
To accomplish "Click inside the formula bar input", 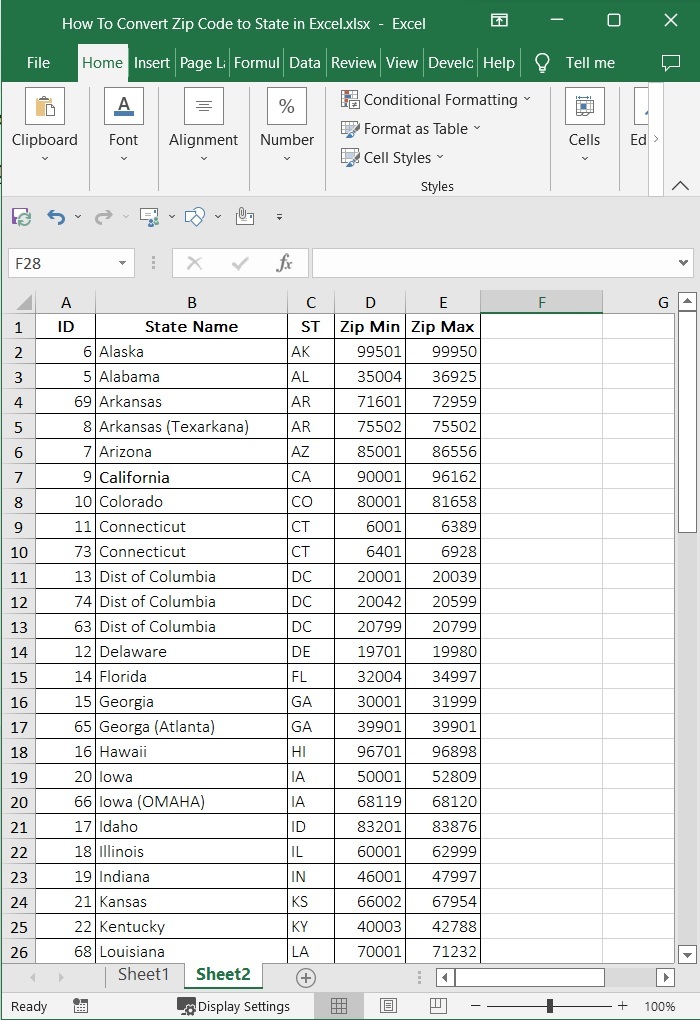I will coord(493,263).
